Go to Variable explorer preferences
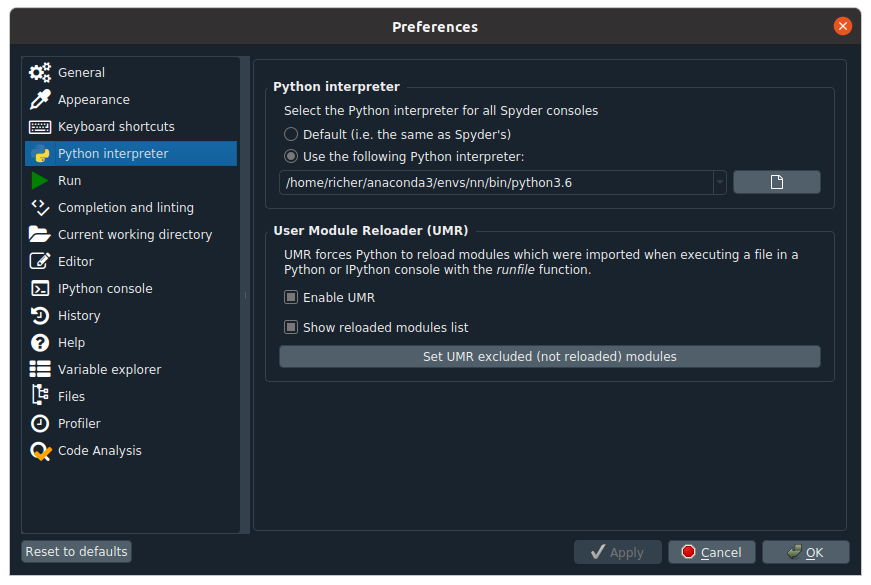871x585 pixels. [x=109, y=370]
